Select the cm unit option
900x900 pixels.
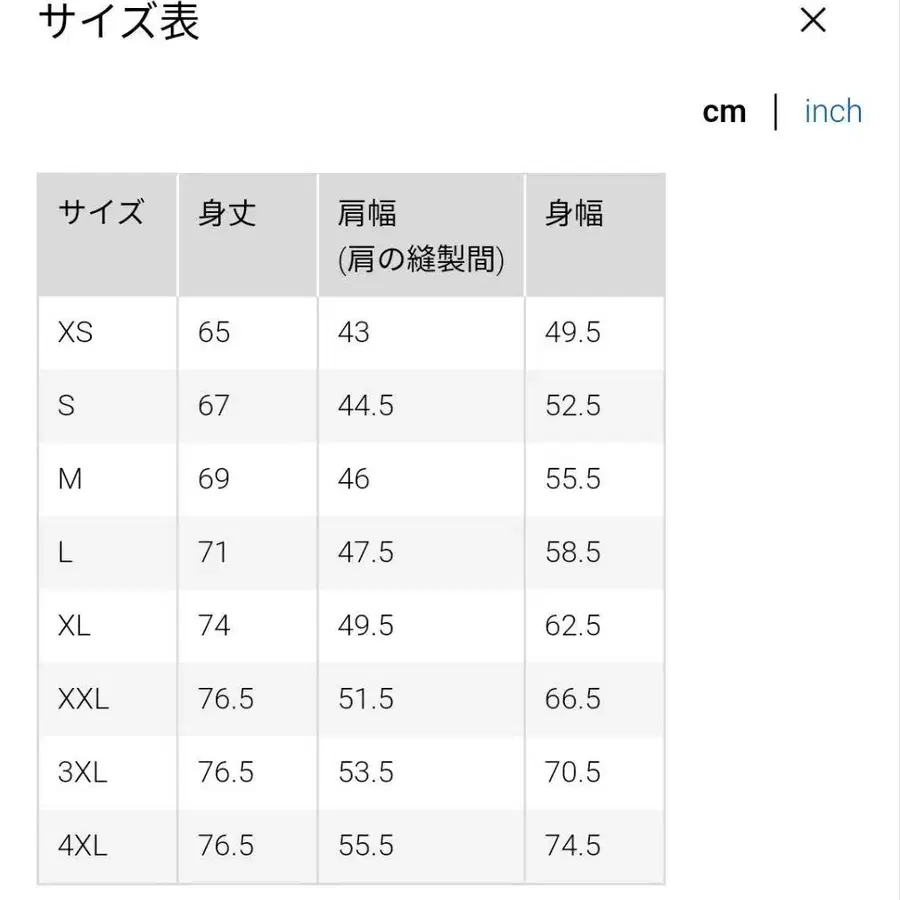724,111
